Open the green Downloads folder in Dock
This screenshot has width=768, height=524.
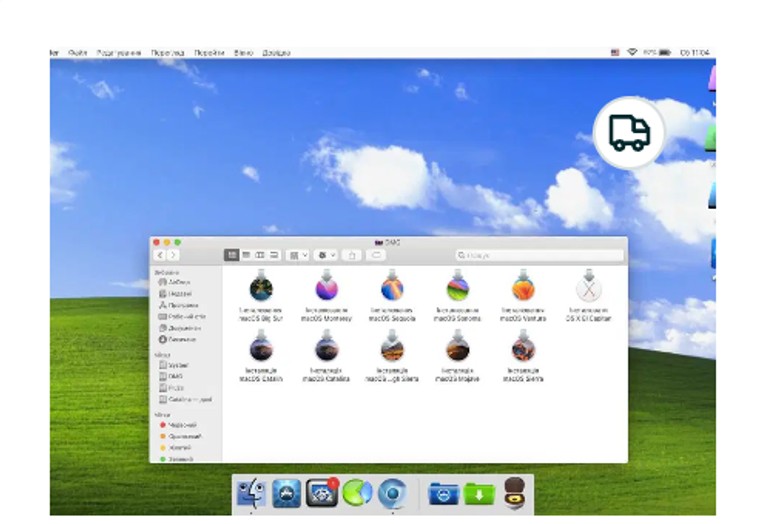click(480, 494)
